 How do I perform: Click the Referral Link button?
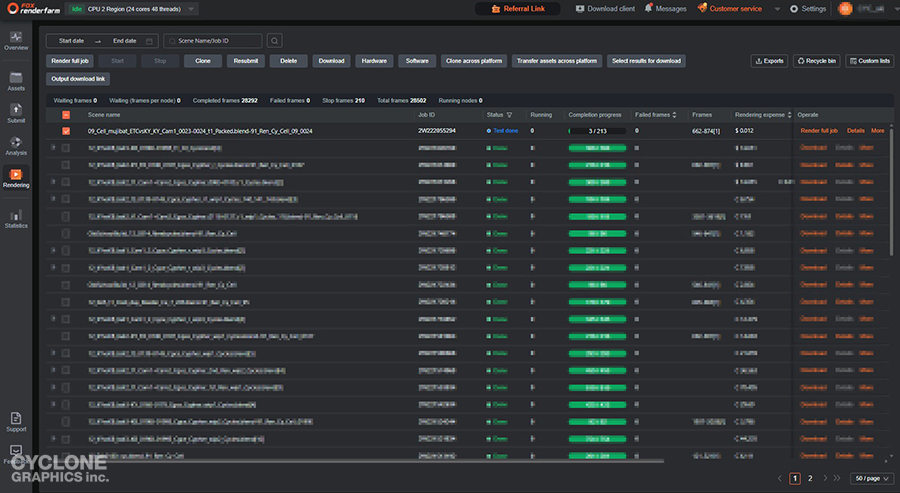[x=517, y=9]
